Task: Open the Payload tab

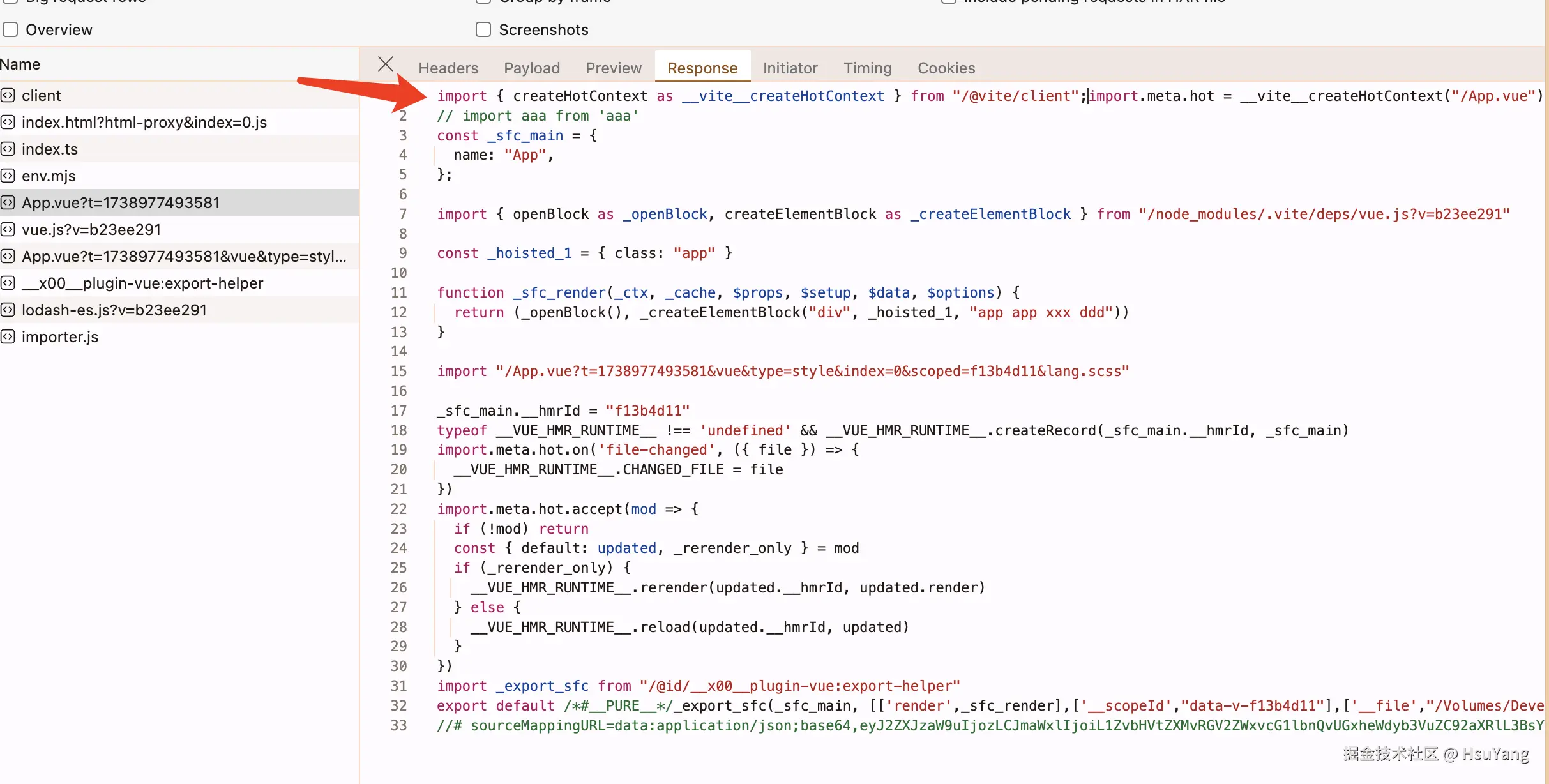Action: [531, 68]
